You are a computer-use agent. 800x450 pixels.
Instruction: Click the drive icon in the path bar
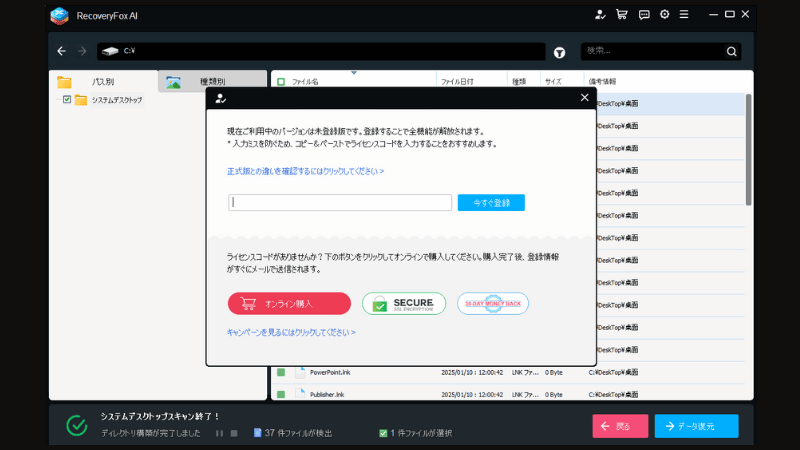[x=110, y=51]
